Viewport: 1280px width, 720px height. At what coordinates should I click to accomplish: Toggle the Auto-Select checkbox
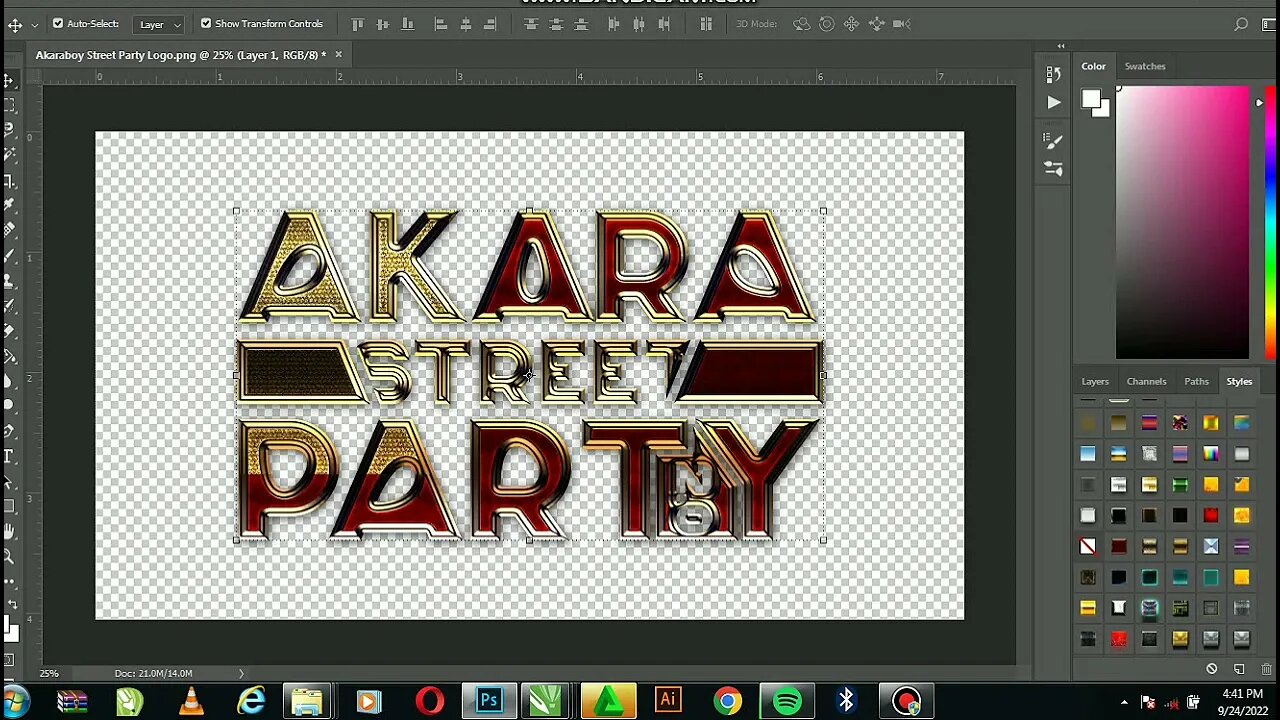tap(58, 23)
